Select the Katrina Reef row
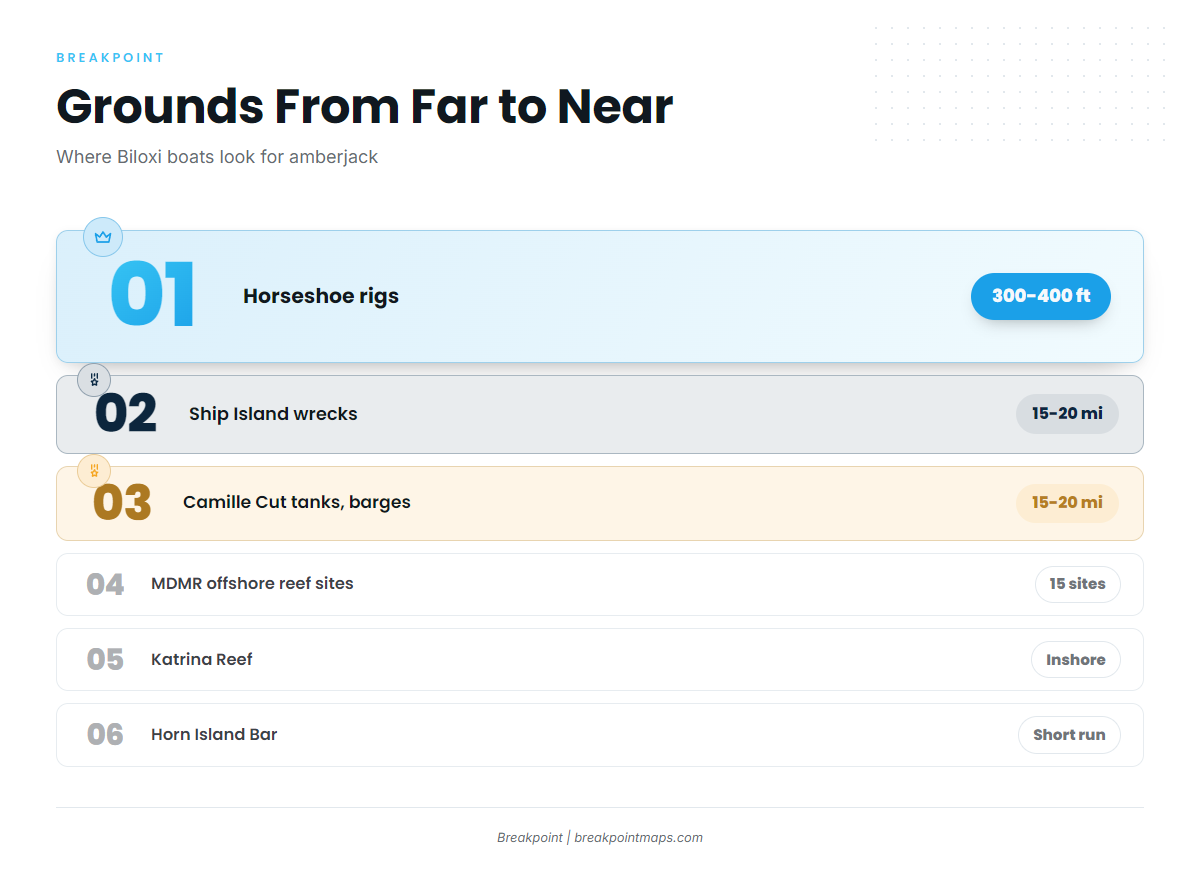Viewport: 1200px width, 871px height. click(x=600, y=660)
